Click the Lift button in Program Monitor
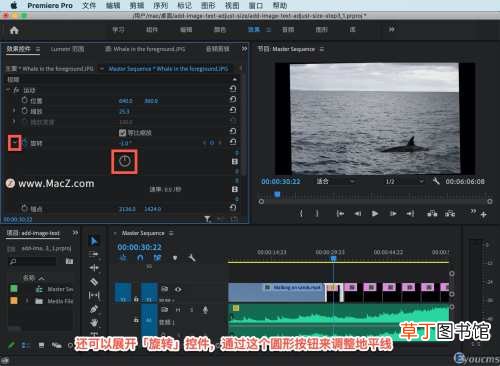This screenshot has height=366, width=500. [x=432, y=213]
